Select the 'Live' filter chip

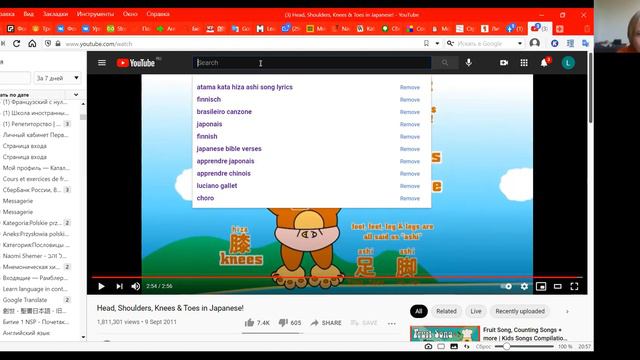(x=476, y=311)
